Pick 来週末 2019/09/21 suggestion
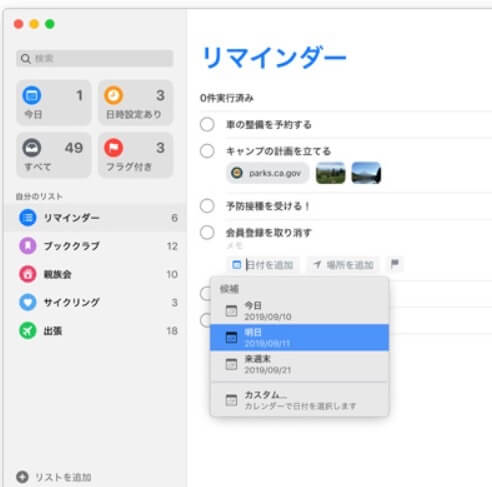 [299, 364]
